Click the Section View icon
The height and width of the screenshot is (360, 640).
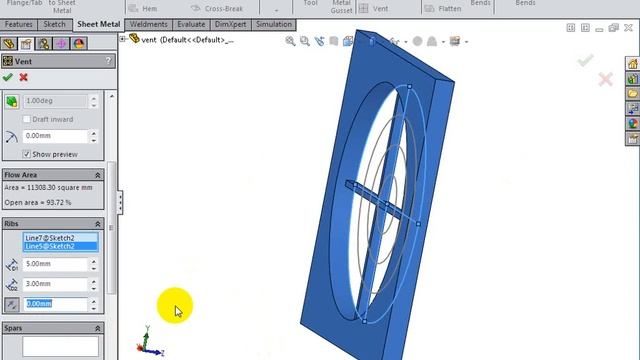pyautogui.click(x=333, y=41)
